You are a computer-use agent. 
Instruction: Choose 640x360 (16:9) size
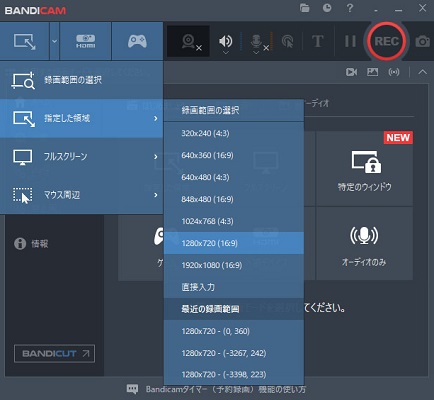(234, 155)
